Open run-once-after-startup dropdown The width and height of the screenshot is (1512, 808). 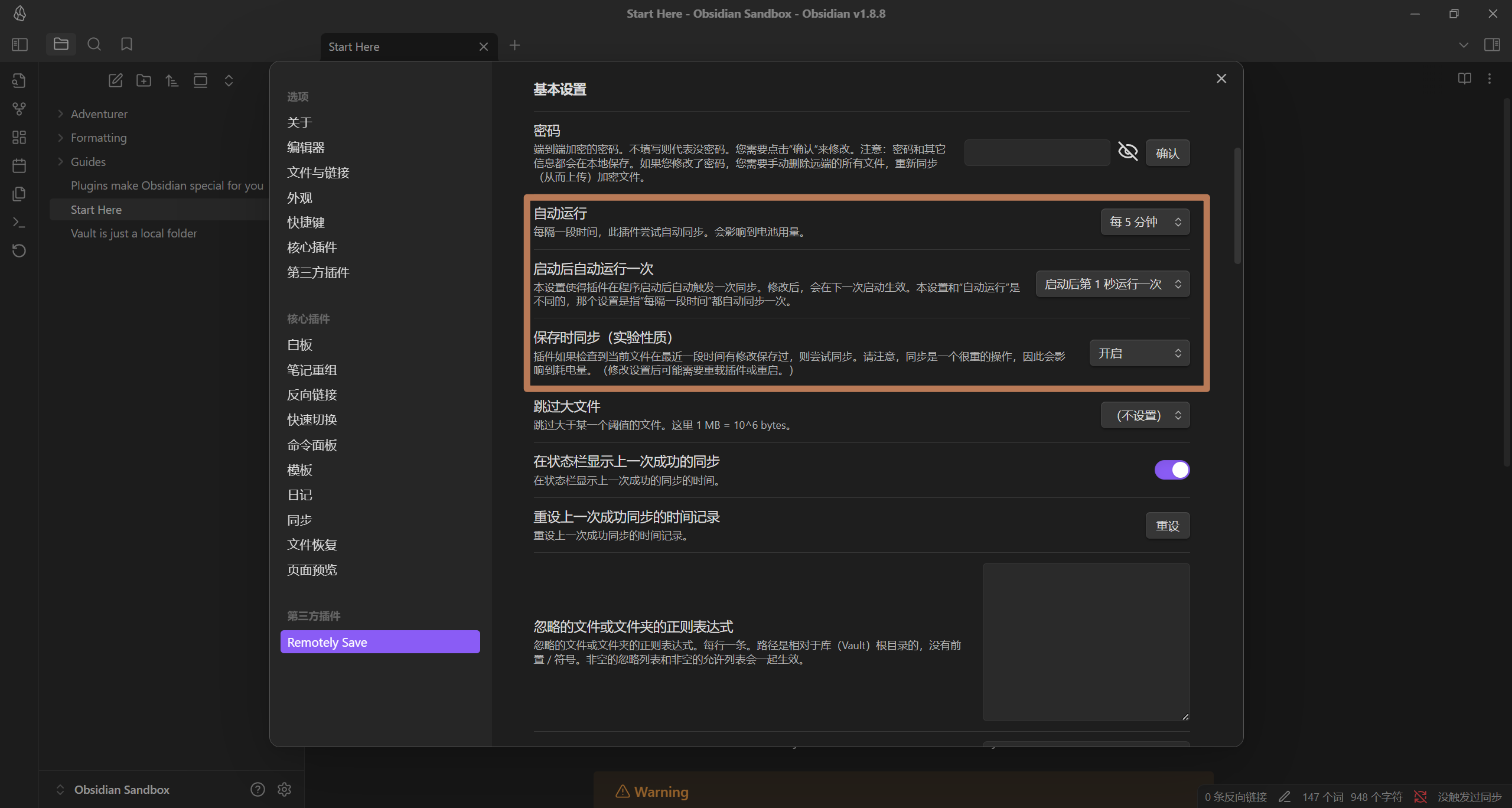[1113, 284]
